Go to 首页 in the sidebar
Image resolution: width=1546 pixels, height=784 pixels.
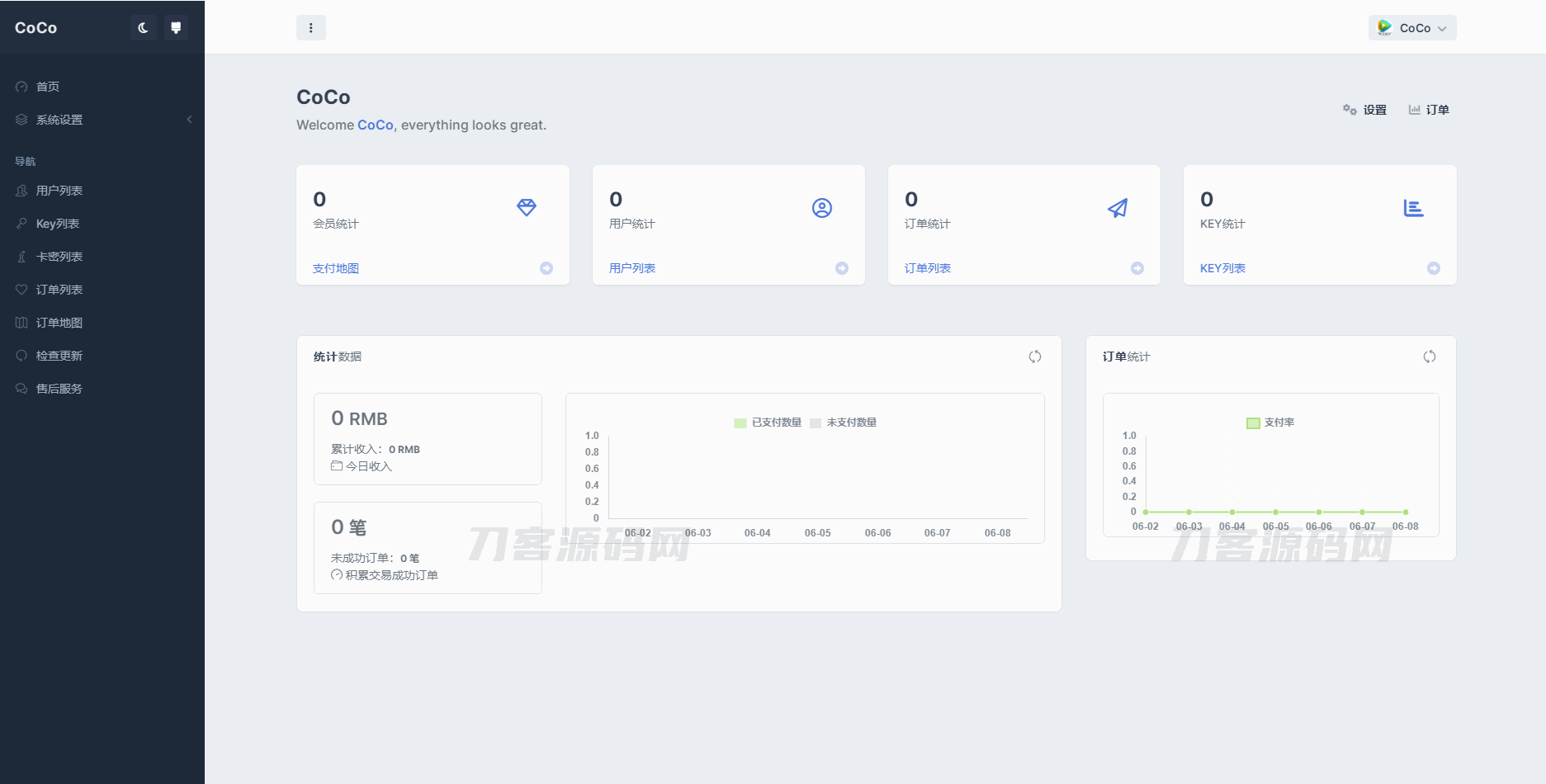tap(48, 87)
